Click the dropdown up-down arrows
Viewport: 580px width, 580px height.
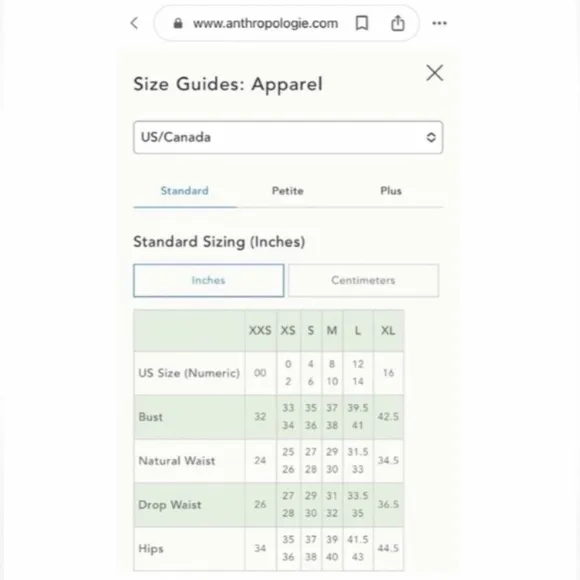click(431, 137)
